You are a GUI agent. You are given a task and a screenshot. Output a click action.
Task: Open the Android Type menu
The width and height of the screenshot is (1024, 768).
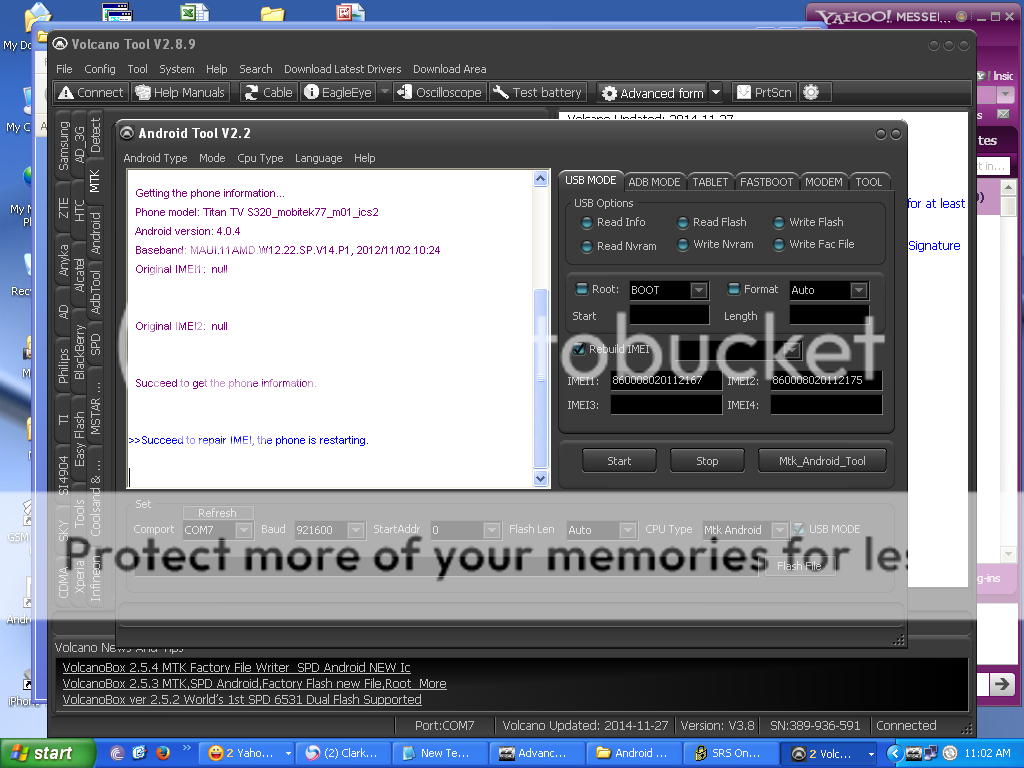[155, 158]
